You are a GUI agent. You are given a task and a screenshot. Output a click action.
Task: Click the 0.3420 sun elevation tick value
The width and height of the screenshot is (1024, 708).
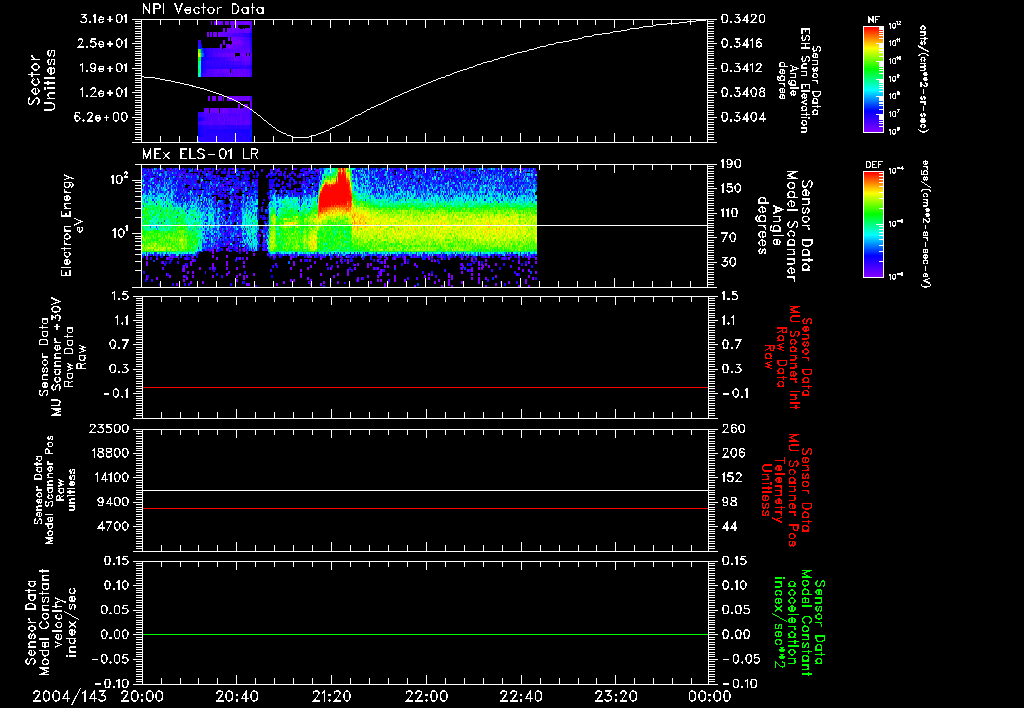pyautogui.click(x=742, y=19)
